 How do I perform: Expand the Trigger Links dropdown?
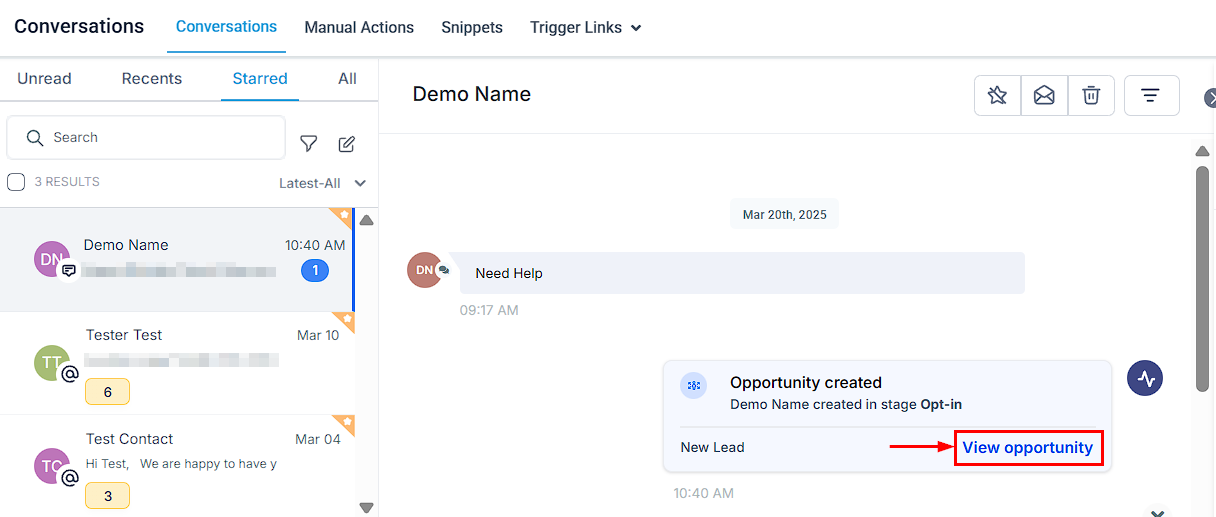tap(585, 28)
